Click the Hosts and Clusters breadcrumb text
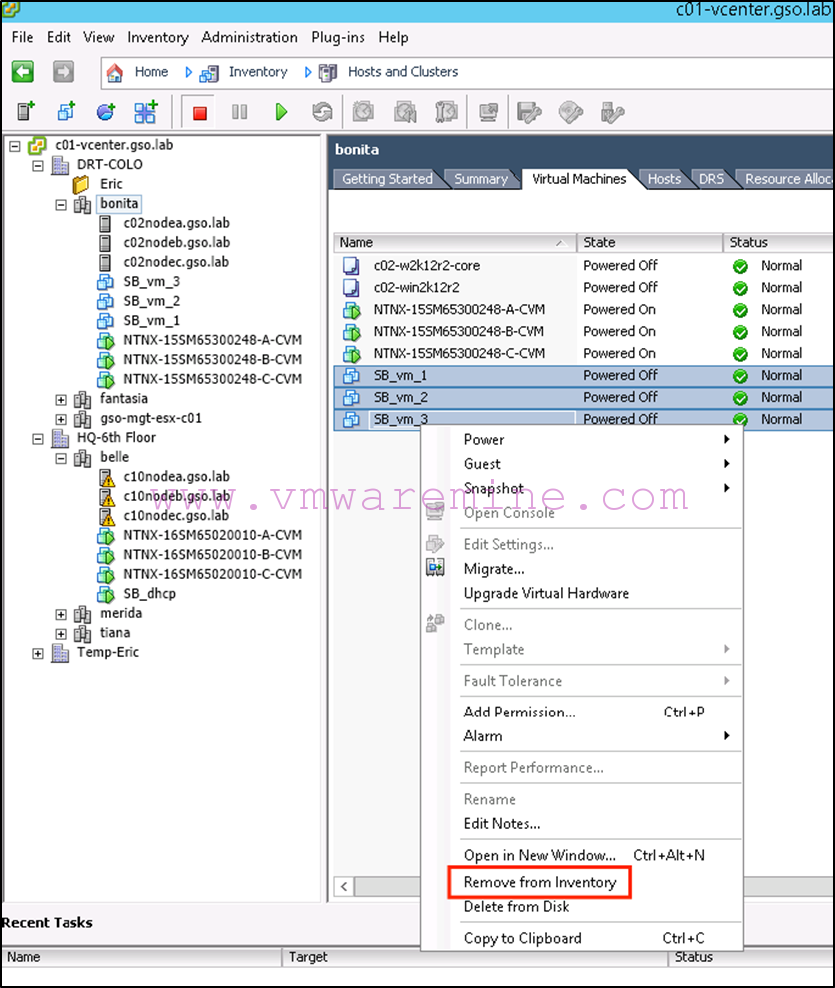The width and height of the screenshot is (835, 988). (x=403, y=72)
